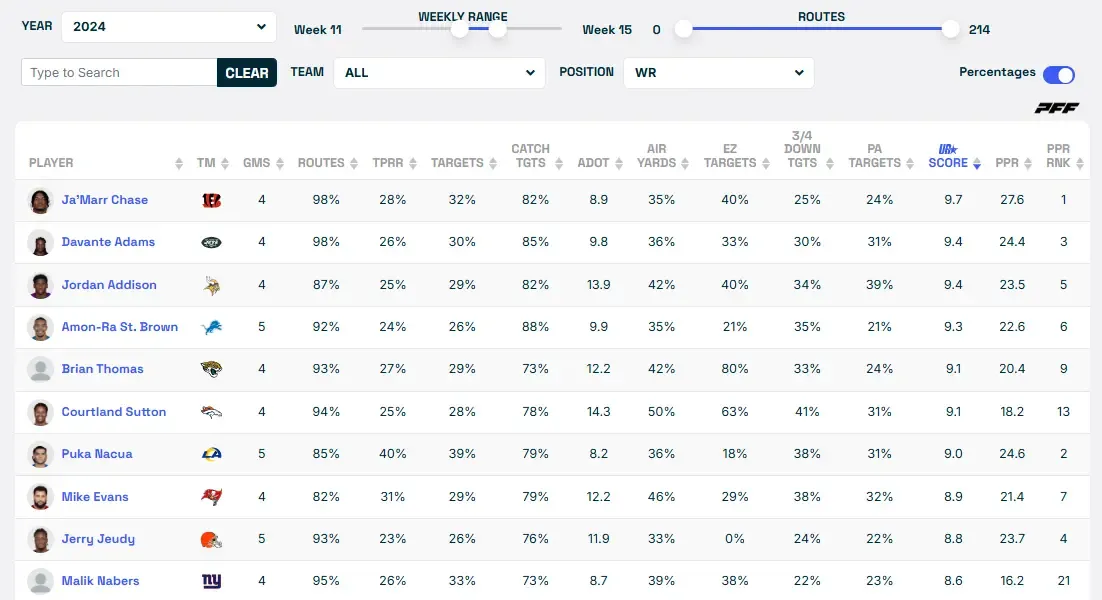Image resolution: width=1102 pixels, height=600 pixels.
Task: Open Puka Nacua's player link
Action: tap(97, 454)
